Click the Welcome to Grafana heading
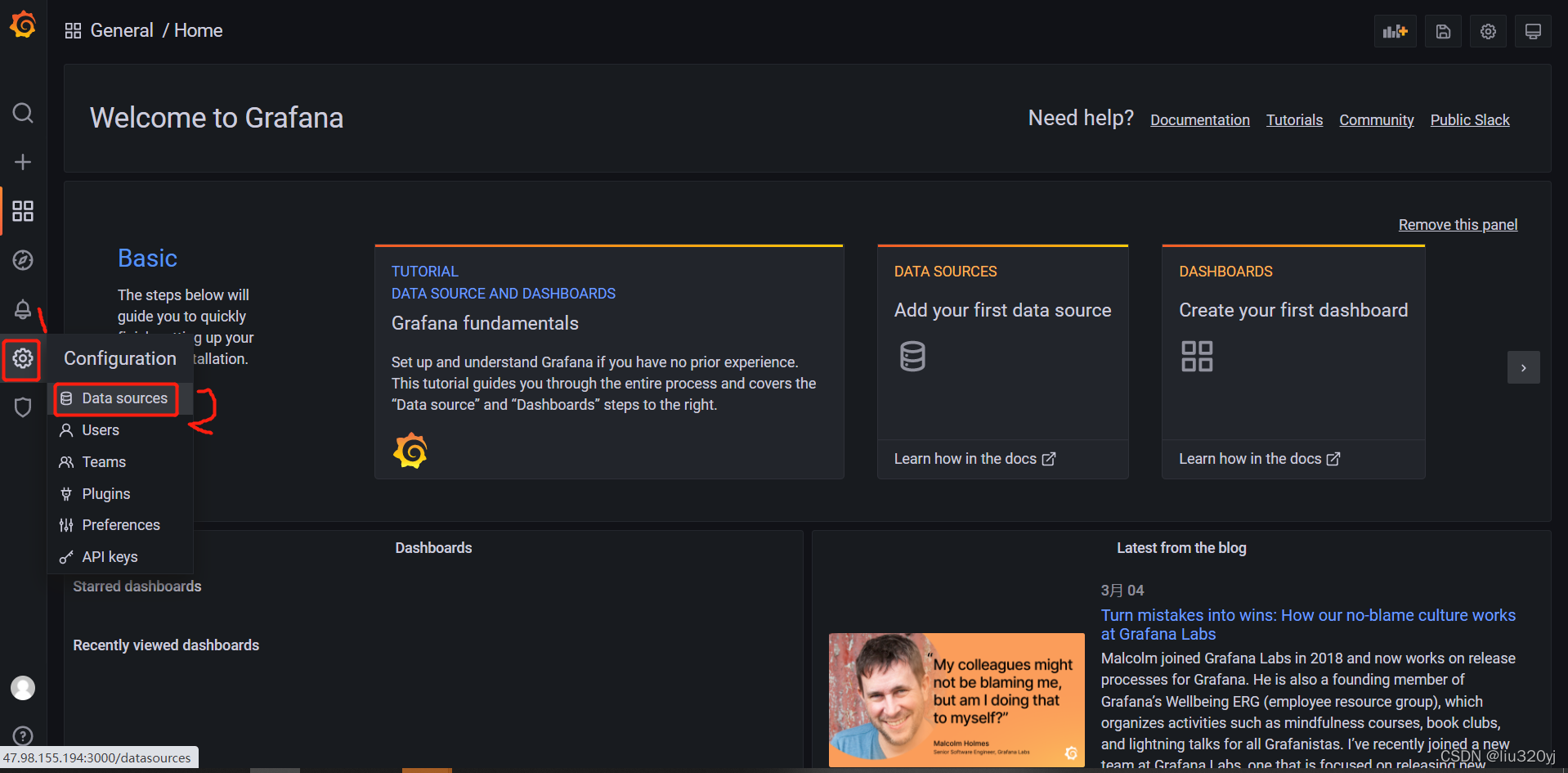This screenshot has height=773, width=1568. [217, 118]
